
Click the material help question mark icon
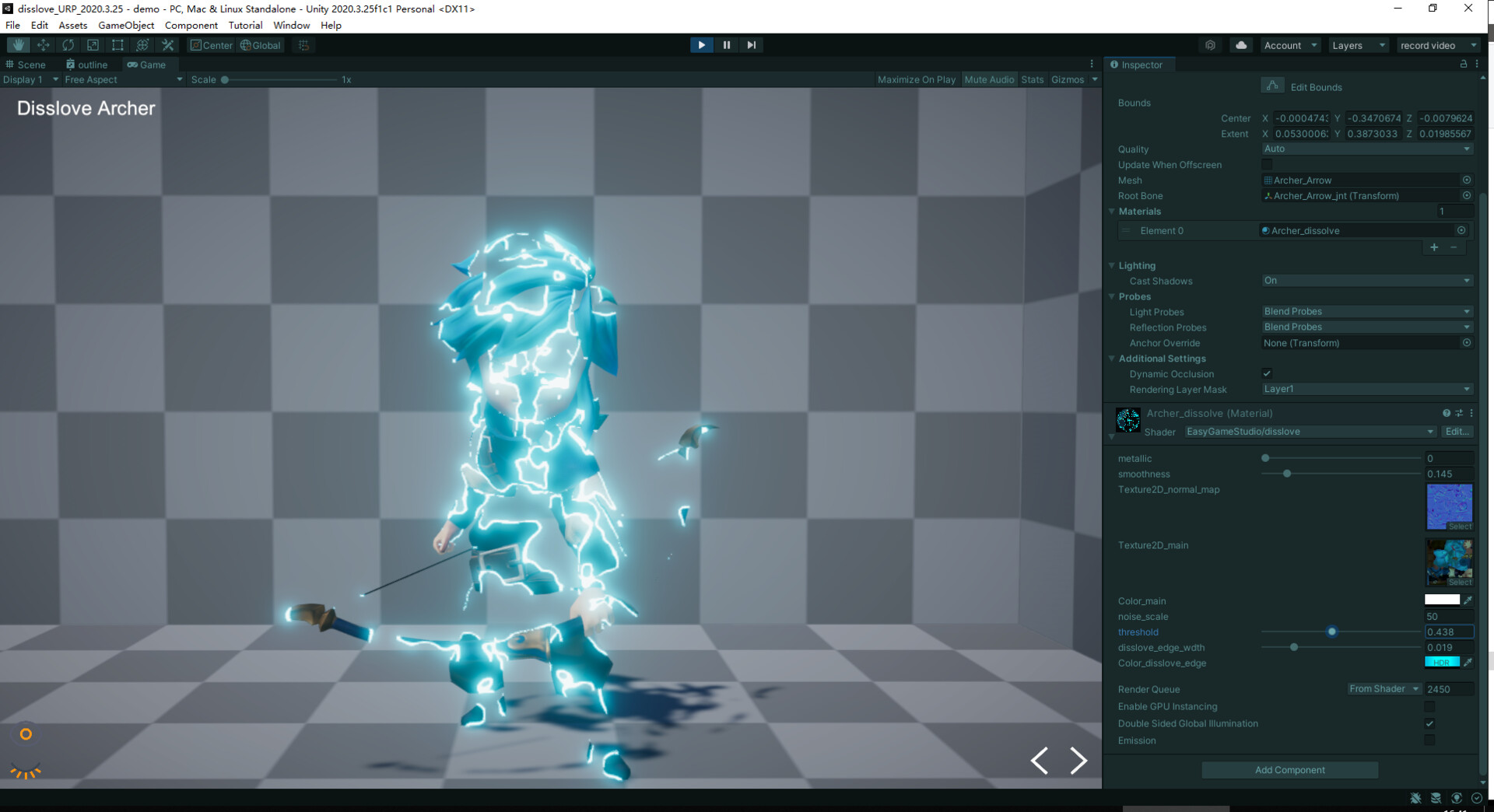pyautogui.click(x=1446, y=413)
